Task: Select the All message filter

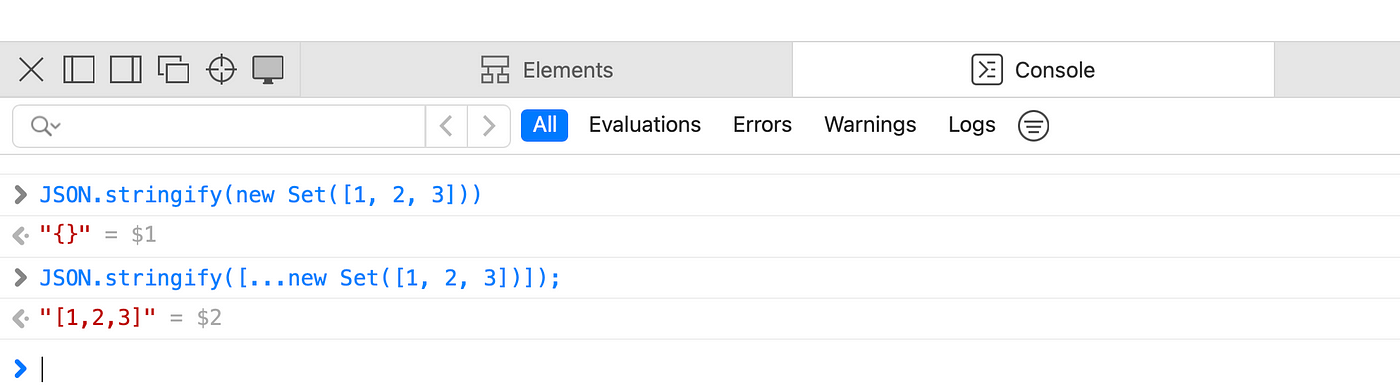Action: pos(545,125)
